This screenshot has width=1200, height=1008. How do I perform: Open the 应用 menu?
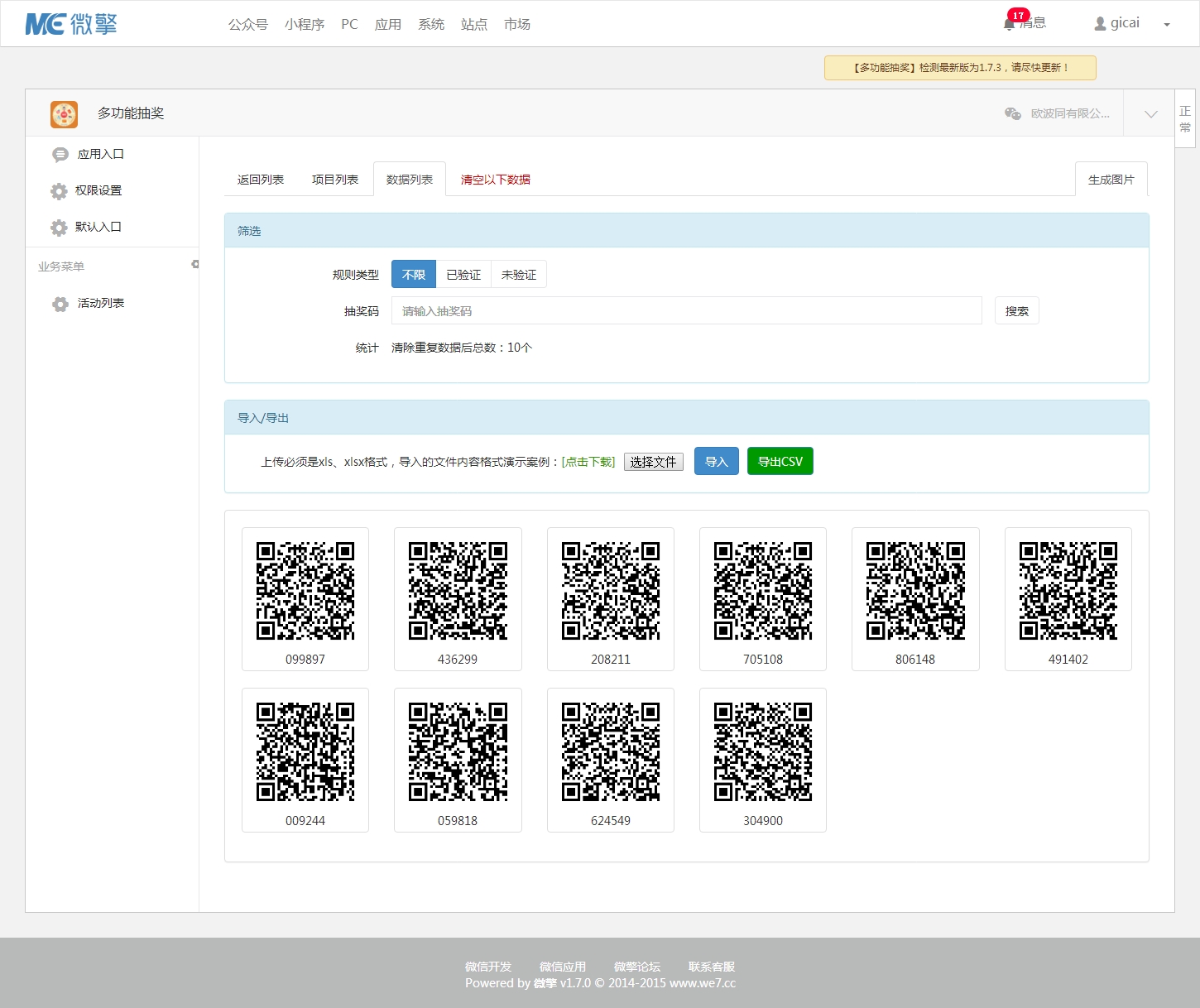point(388,24)
